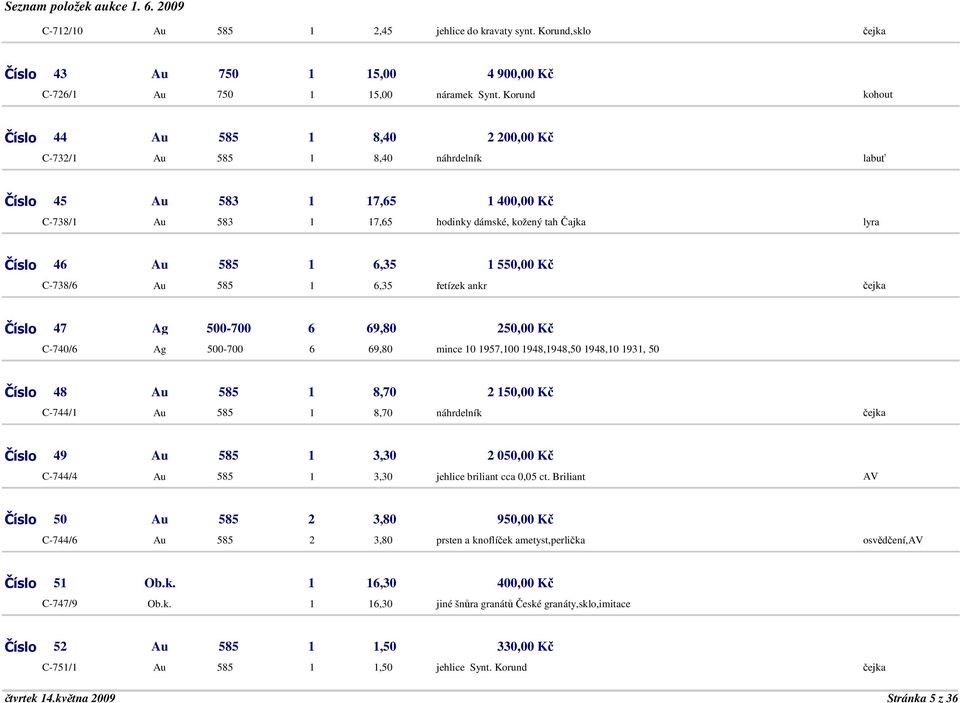The image size is (960, 703).
Task: Click 'Ob.k.' in lot 51 header
Action: pos(162,583)
